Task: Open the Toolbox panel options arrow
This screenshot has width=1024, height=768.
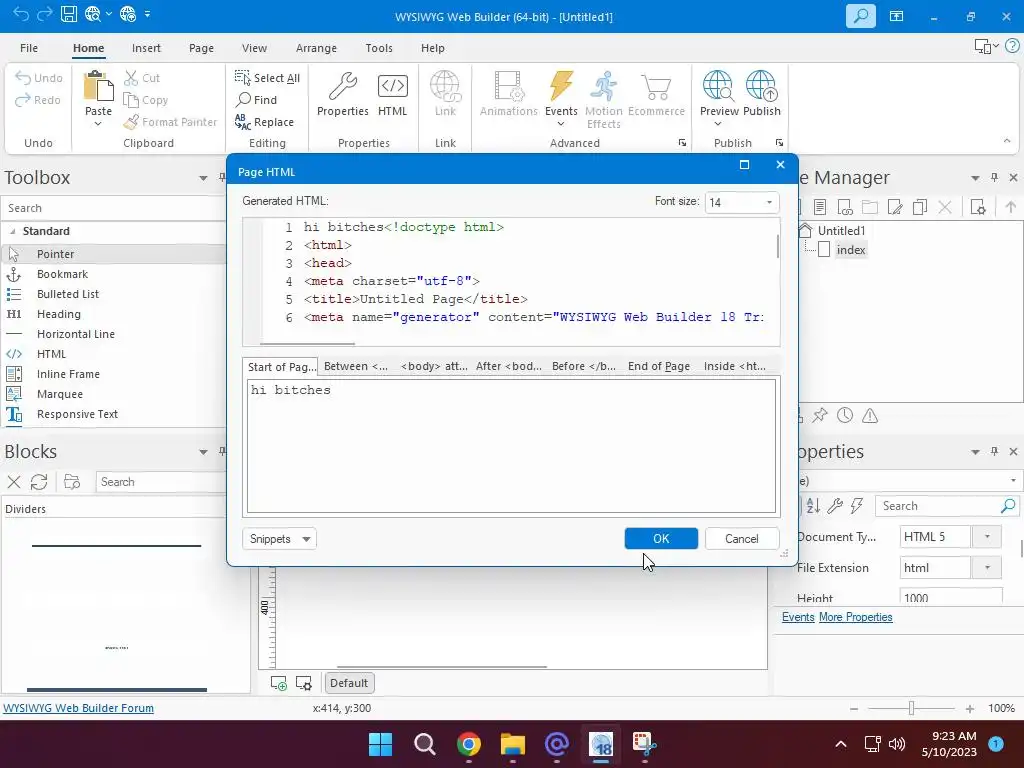Action: [x=203, y=178]
